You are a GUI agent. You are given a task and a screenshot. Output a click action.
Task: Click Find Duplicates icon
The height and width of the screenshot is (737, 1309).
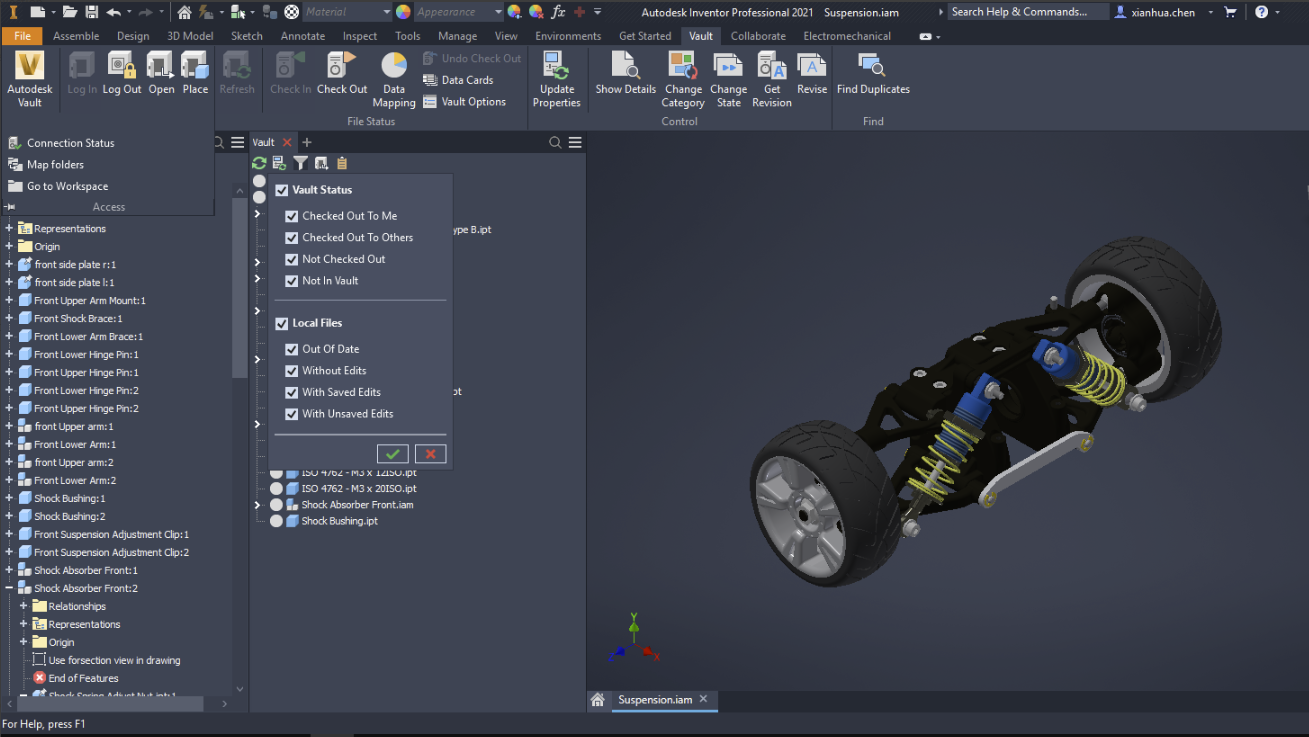coord(873,75)
